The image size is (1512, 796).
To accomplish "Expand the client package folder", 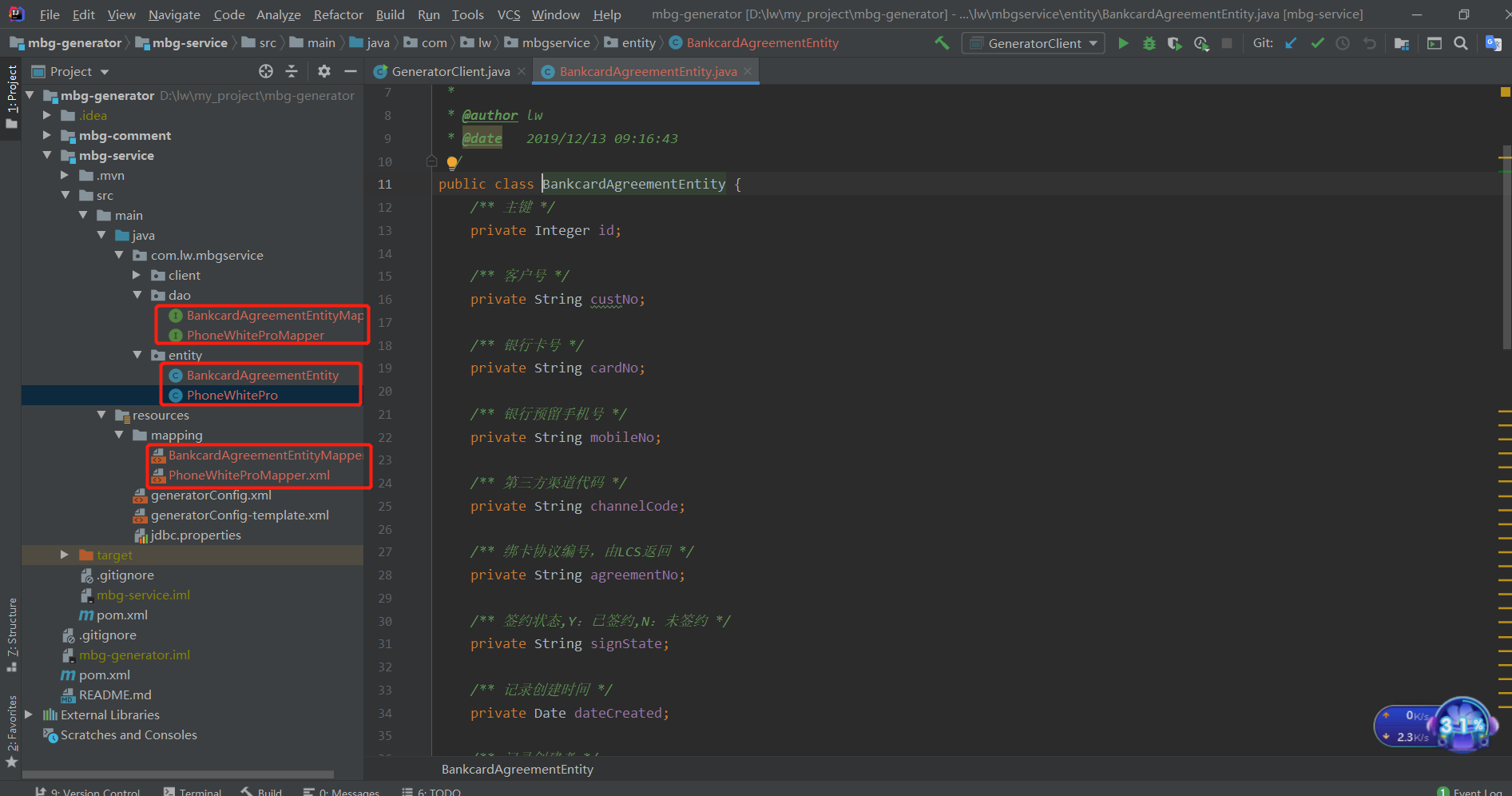I will 136,275.
